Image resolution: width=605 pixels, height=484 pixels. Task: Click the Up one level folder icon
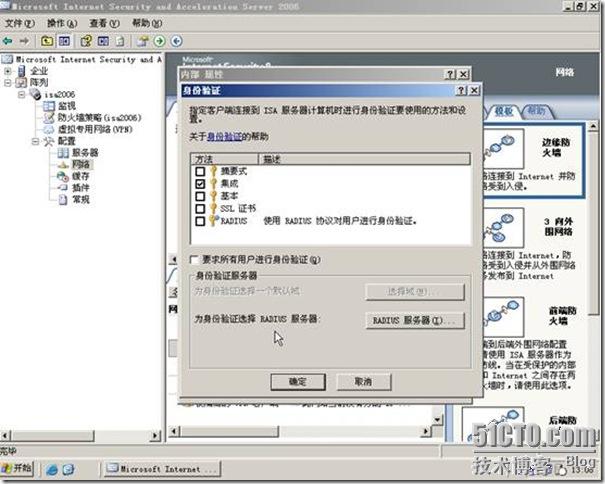47,41
